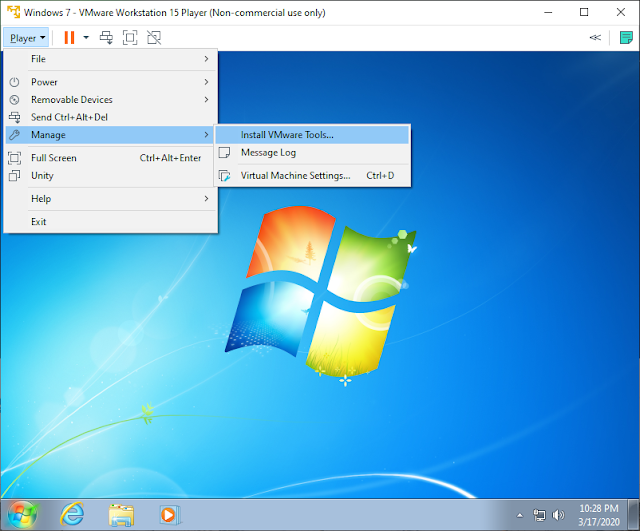The image size is (640, 531).
Task: Choose Send Ctrl+Alt+Del in the Player menu
Action: pos(110,117)
